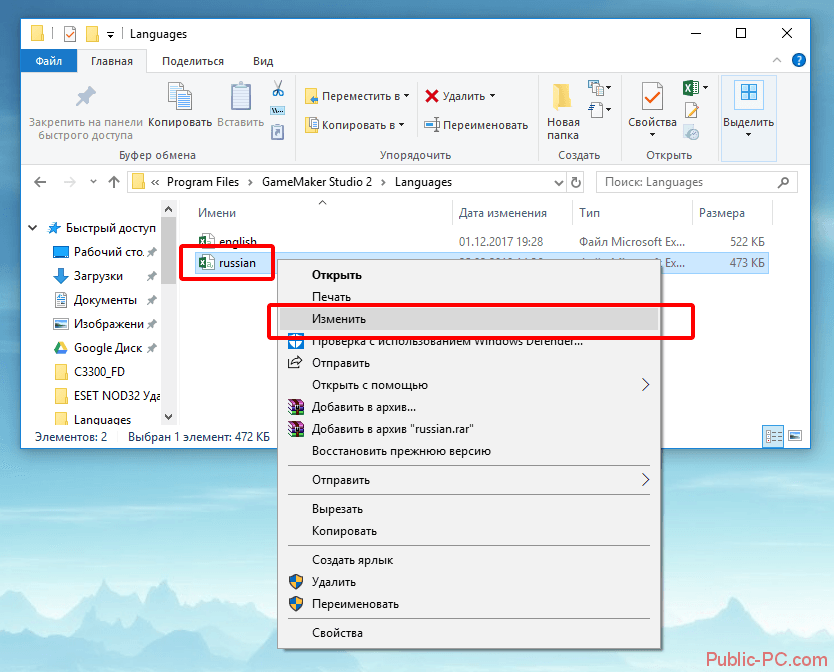Switch to large thumbnails view toggle
Image resolution: width=834 pixels, height=672 pixels.
tap(794, 436)
